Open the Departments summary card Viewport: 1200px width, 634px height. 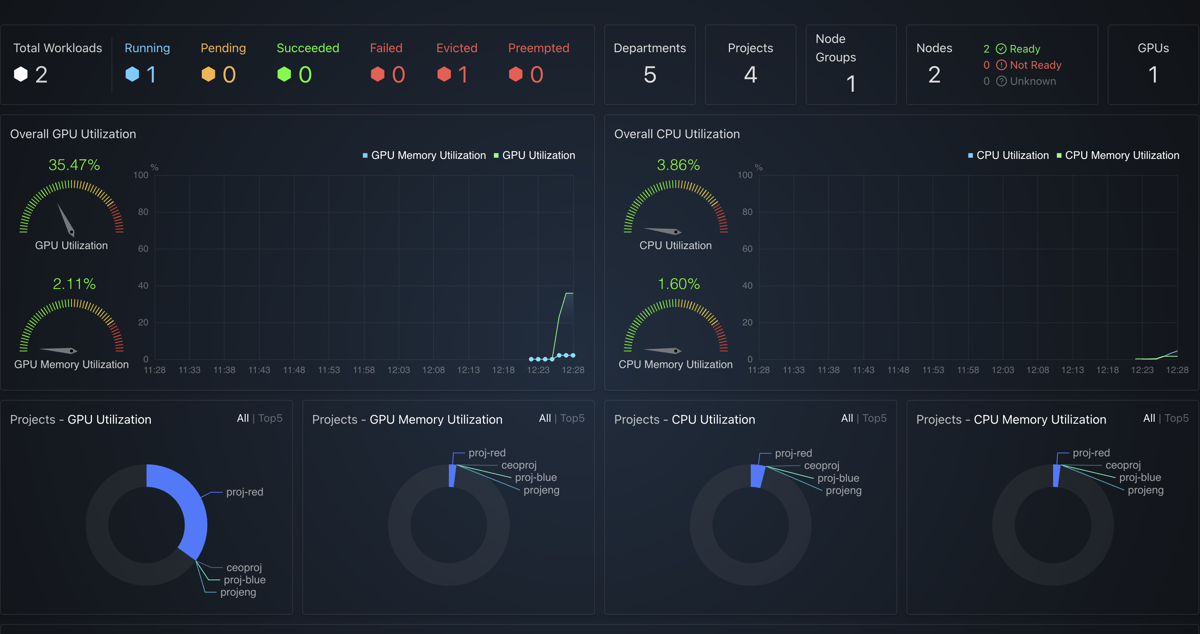coord(649,65)
